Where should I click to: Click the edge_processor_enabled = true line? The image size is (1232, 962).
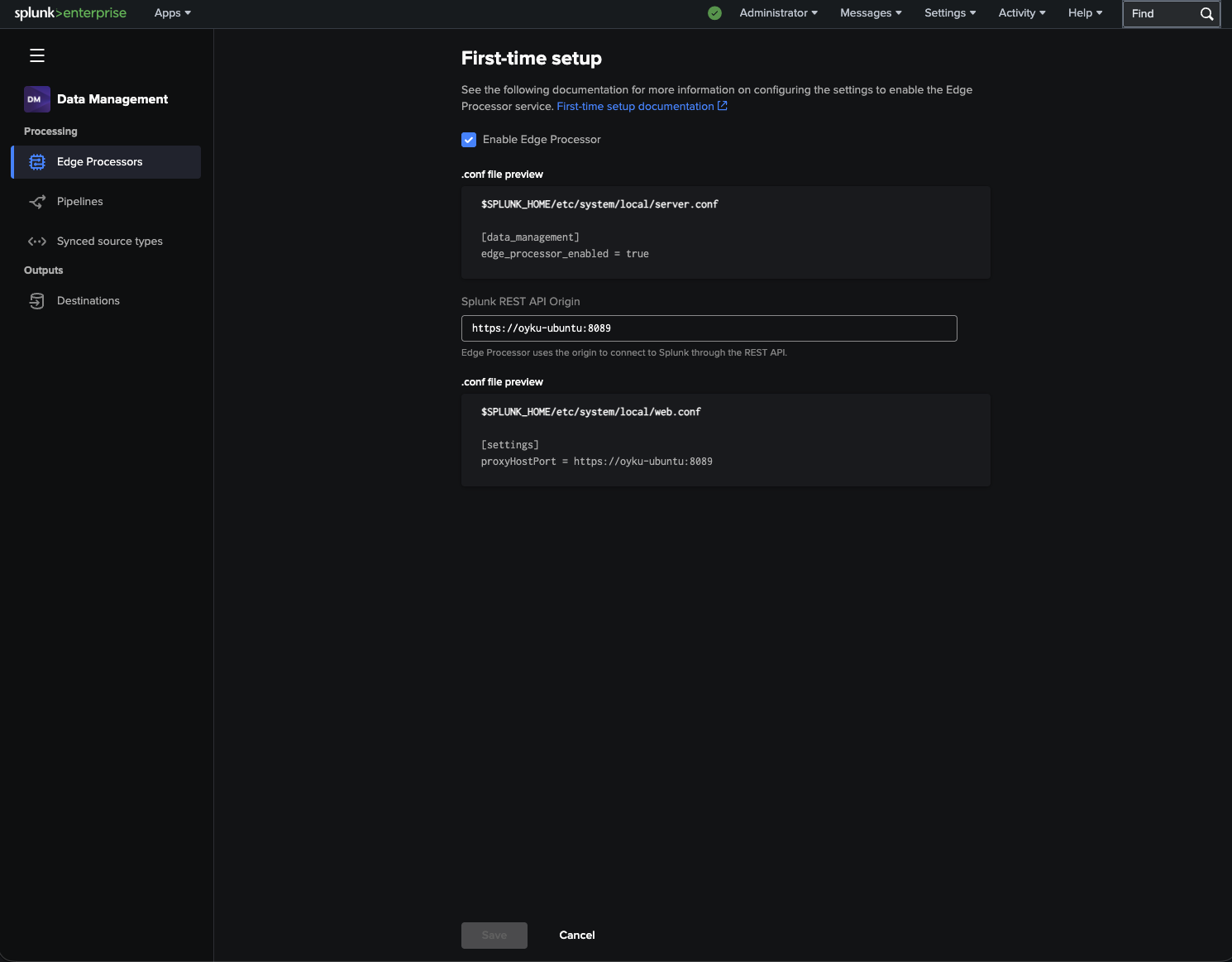565,254
